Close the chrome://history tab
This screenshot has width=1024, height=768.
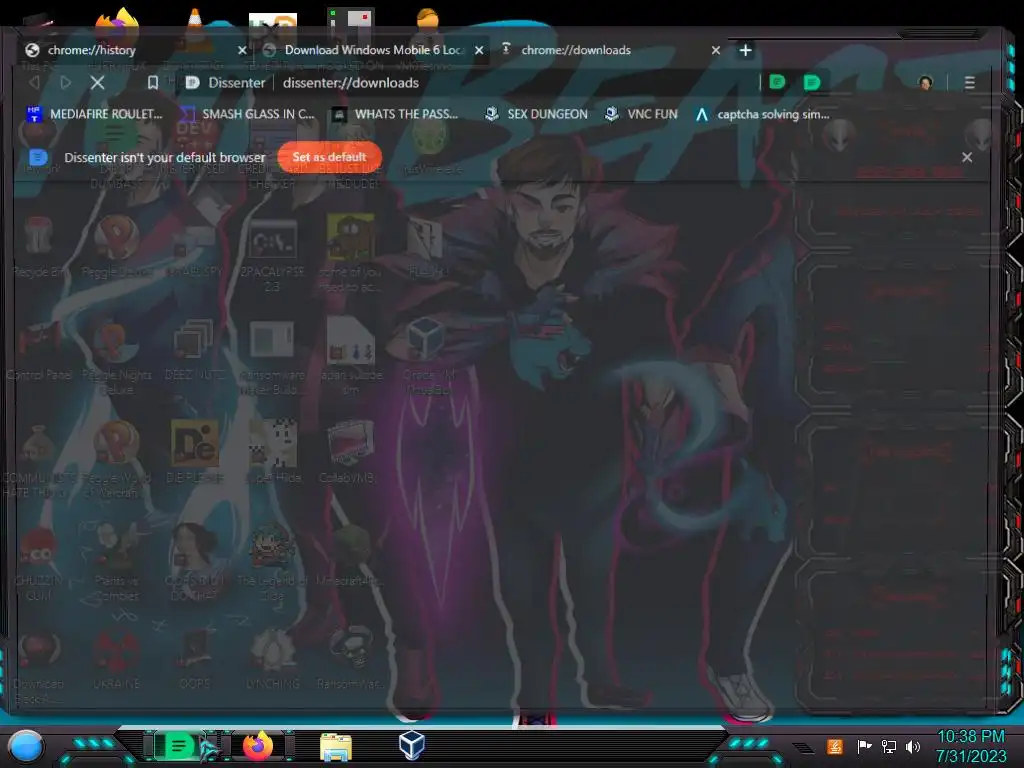click(x=242, y=50)
